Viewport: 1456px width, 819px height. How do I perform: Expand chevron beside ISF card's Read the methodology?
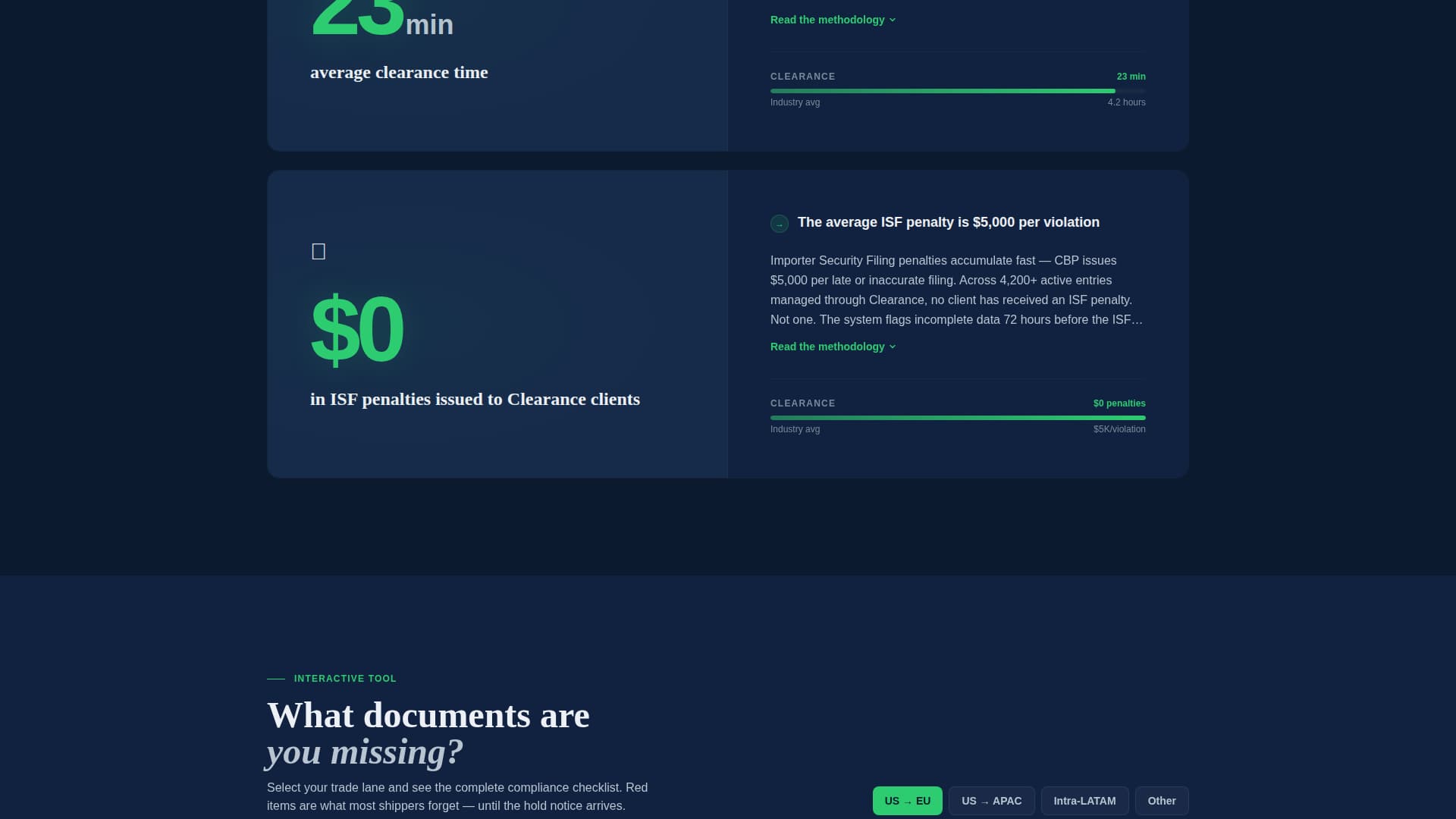893,347
